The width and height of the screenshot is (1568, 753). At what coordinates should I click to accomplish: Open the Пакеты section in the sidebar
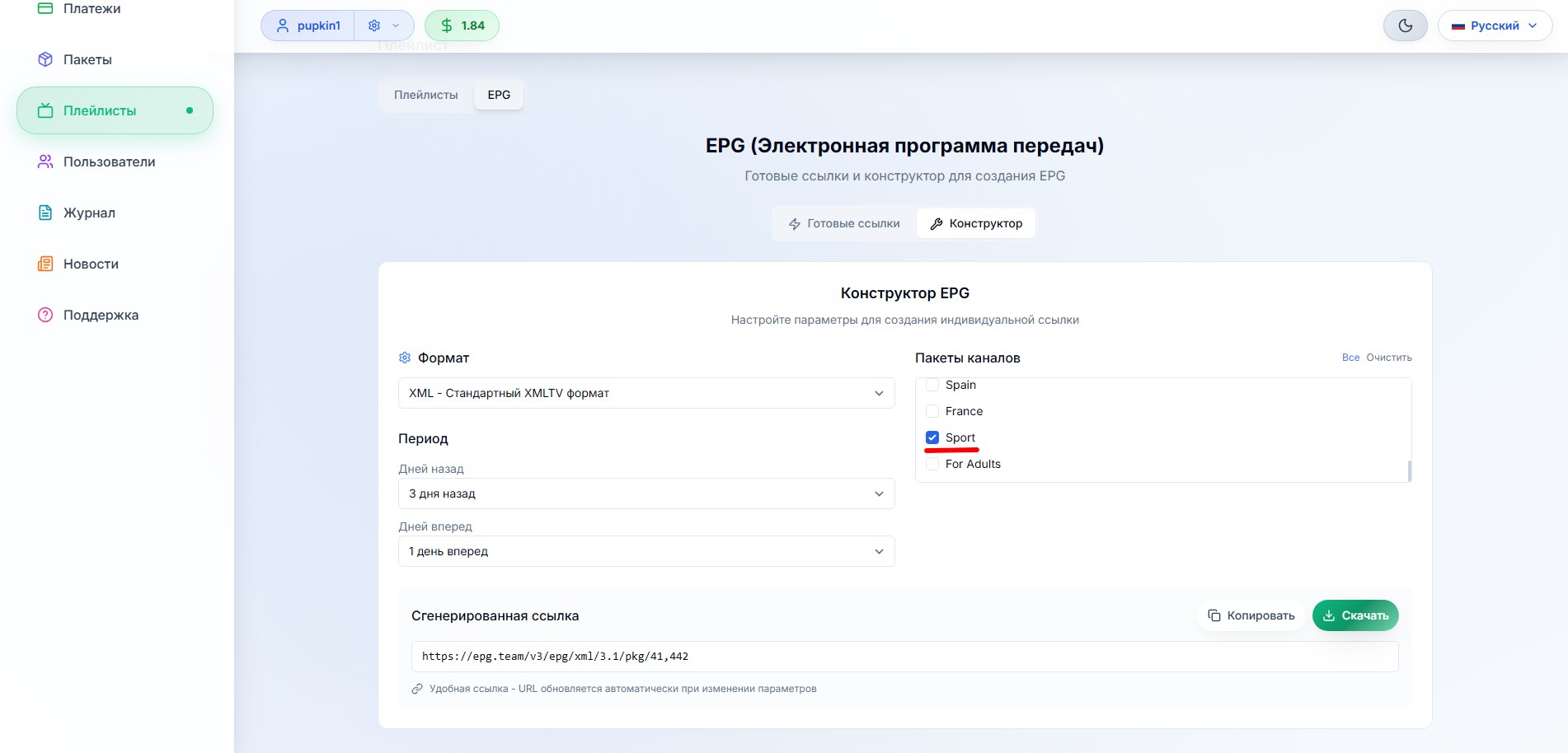pyautogui.click(x=87, y=59)
